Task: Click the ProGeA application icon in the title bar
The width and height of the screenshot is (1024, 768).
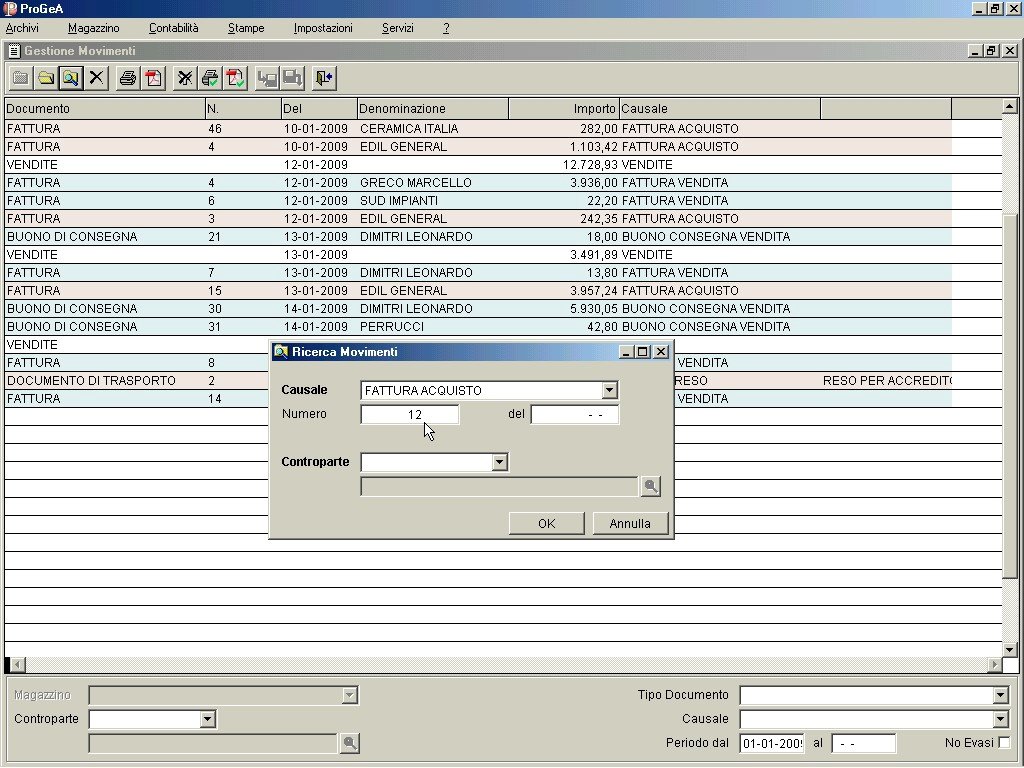Action: (x=10, y=9)
